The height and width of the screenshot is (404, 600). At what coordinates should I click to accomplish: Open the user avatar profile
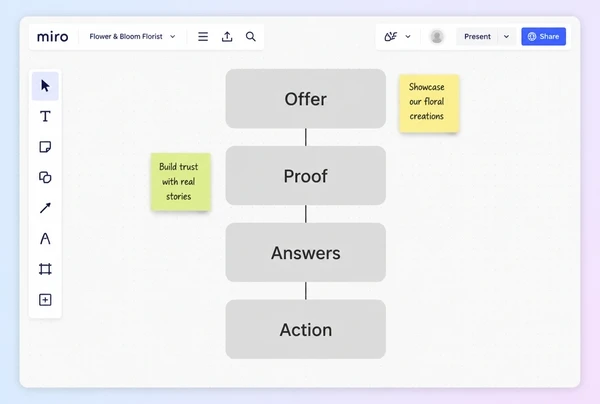tap(437, 37)
